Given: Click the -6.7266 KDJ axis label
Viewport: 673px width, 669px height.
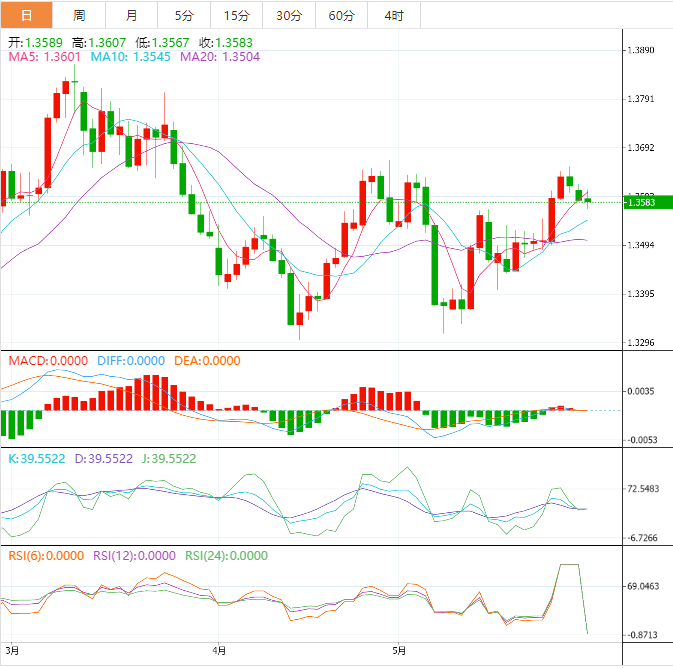Looking at the screenshot, I should coord(642,538).
